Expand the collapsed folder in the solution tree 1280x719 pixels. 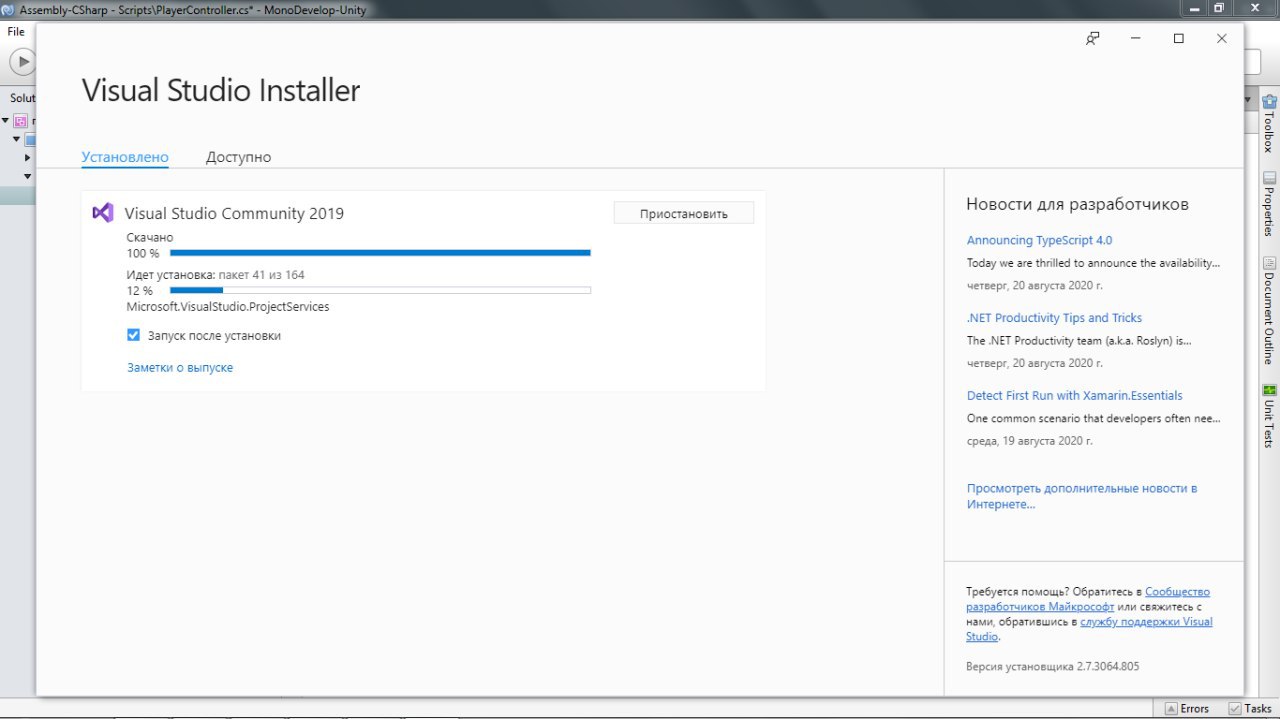pos(28,158)
